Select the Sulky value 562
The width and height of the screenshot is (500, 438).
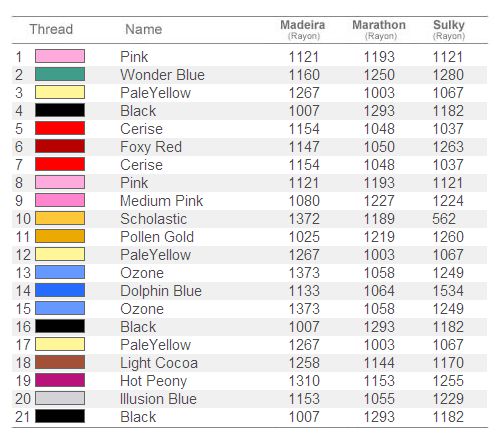coord(444,219)
